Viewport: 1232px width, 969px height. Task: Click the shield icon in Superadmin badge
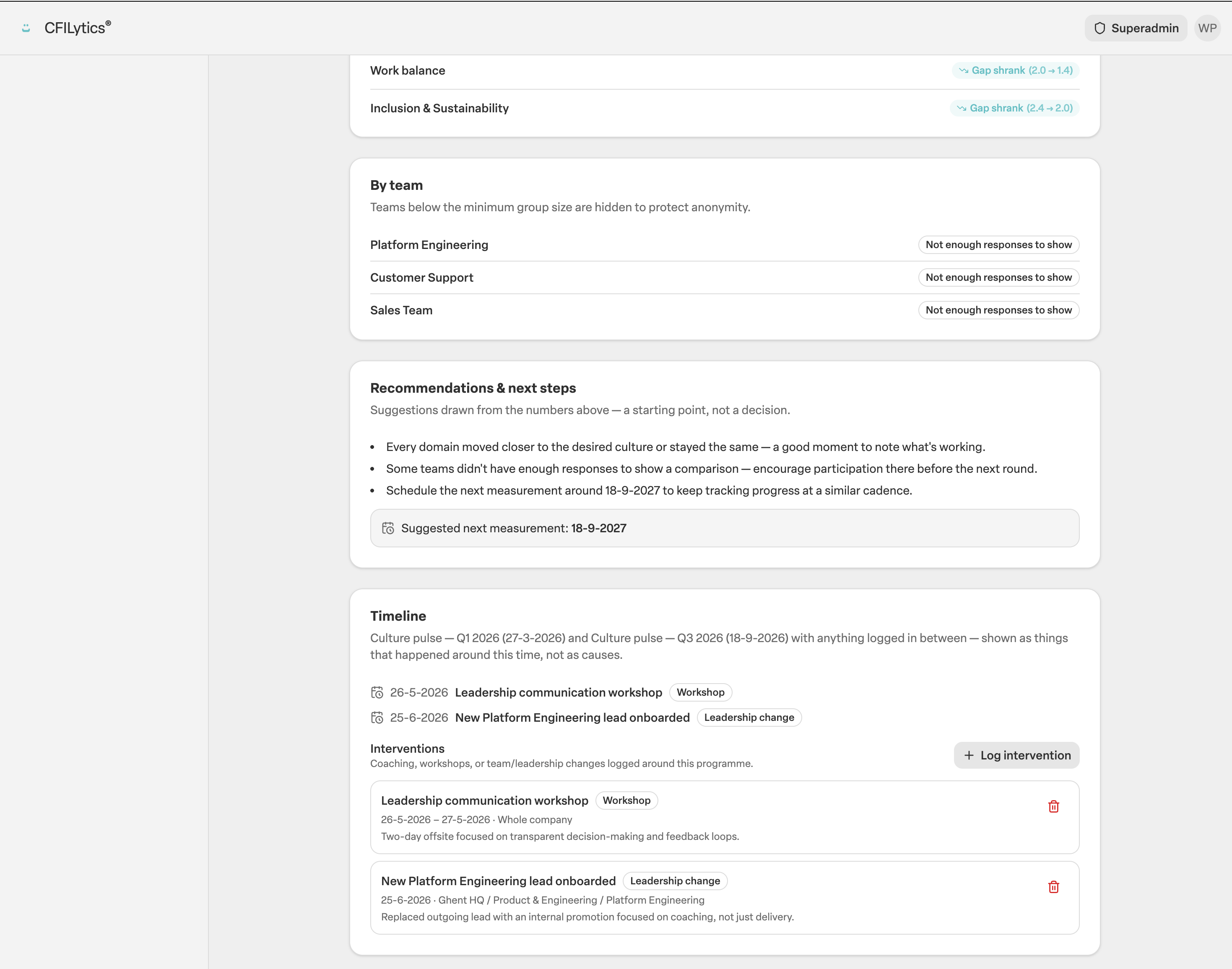coord(1099,28)
